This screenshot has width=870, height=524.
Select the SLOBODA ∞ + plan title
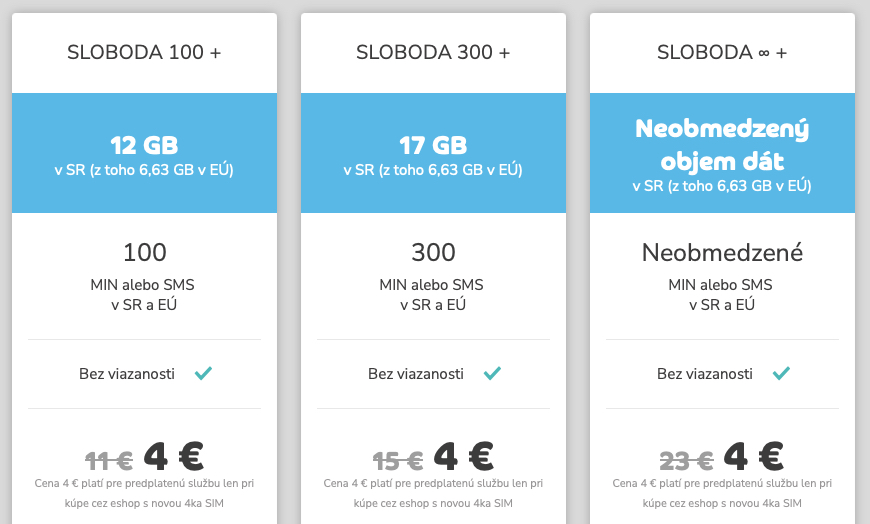(722, 52)
